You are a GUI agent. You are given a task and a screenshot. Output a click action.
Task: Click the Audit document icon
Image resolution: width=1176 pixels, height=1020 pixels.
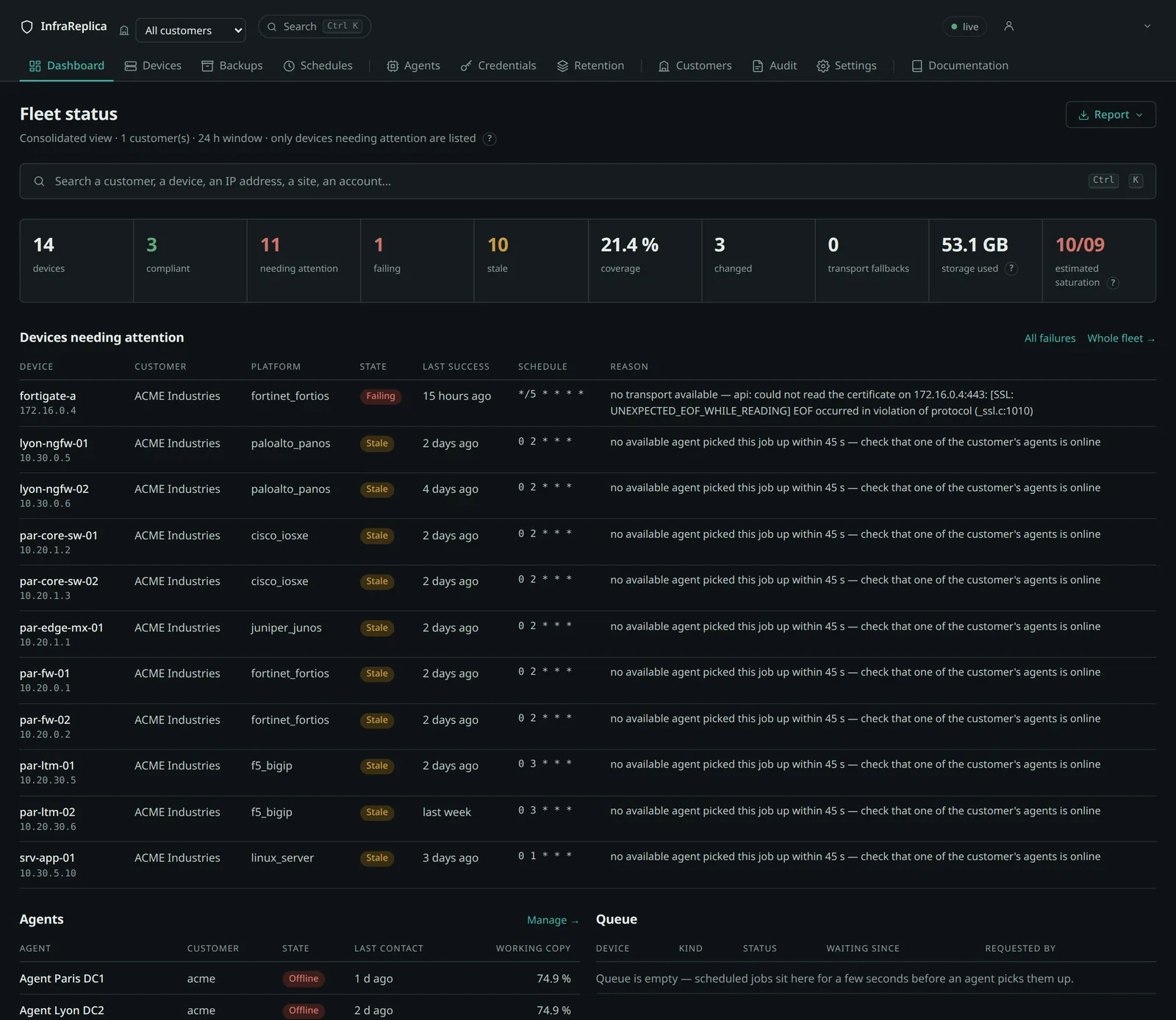(758, 66)
